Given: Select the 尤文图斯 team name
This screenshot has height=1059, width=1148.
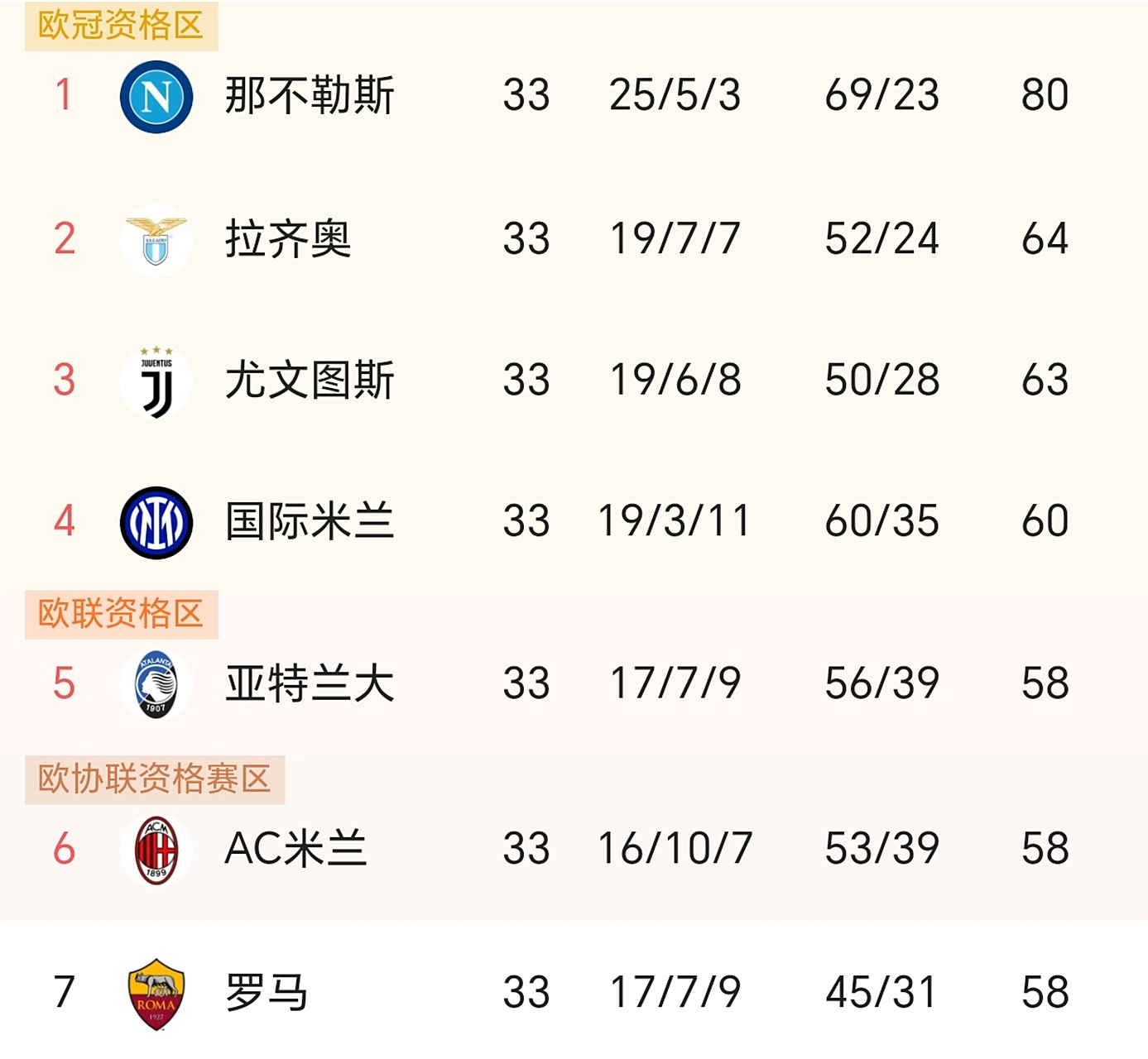Looking at the screenshot, I should (310, 381).
